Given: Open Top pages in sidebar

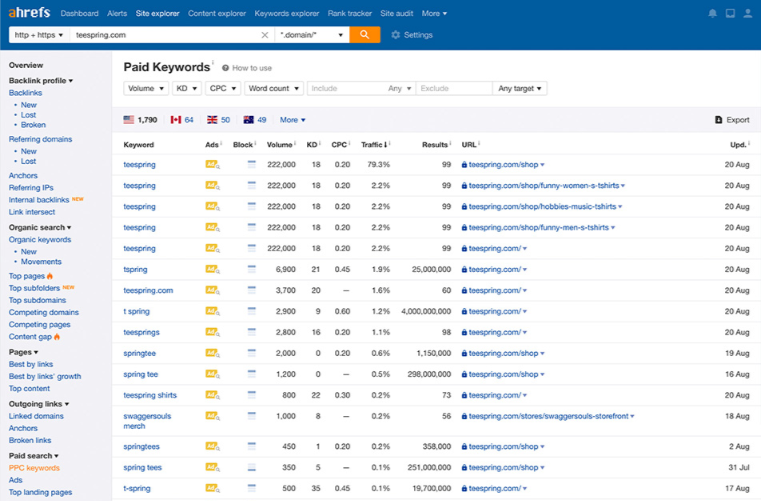Looking at the screenshot, I should 27,276.
